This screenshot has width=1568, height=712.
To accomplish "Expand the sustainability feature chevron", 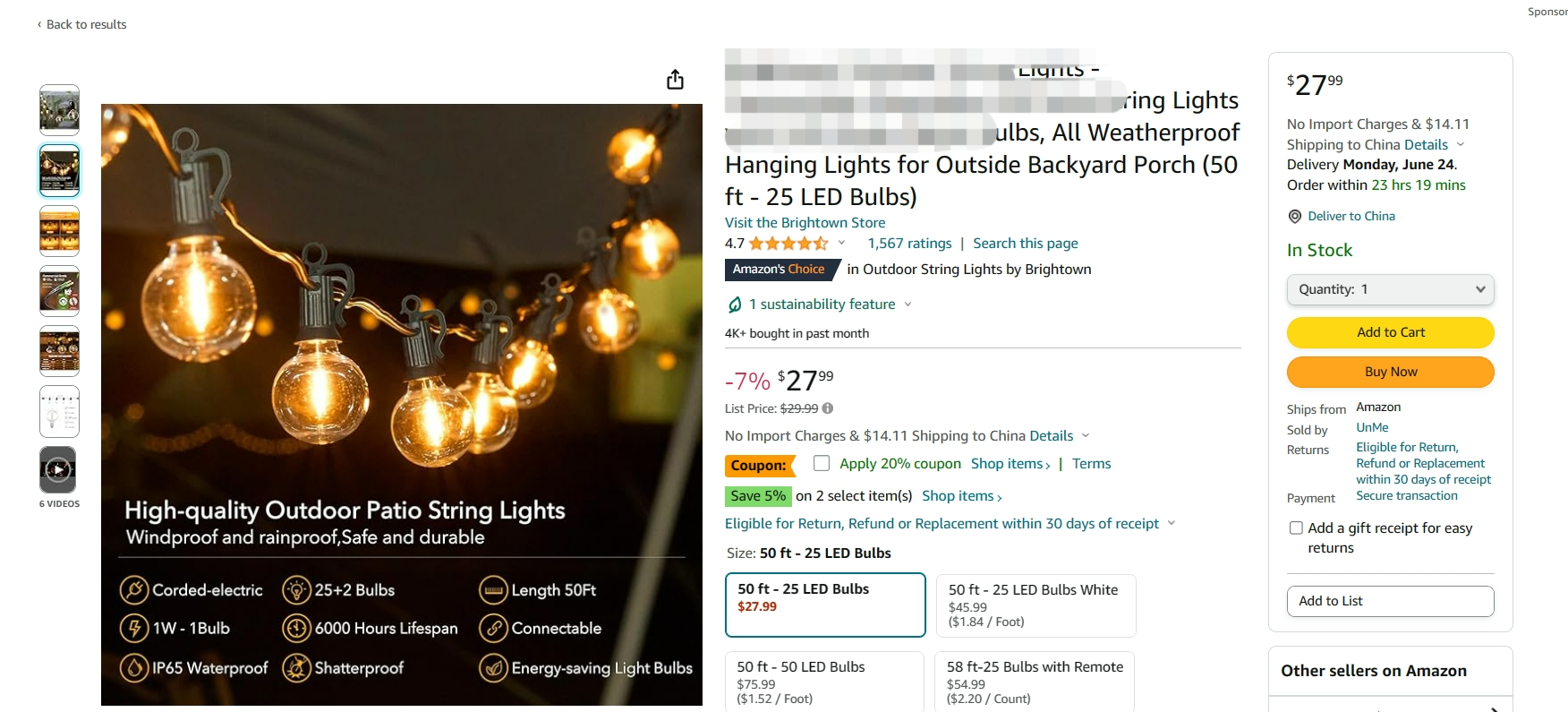I will click(908, 305).
